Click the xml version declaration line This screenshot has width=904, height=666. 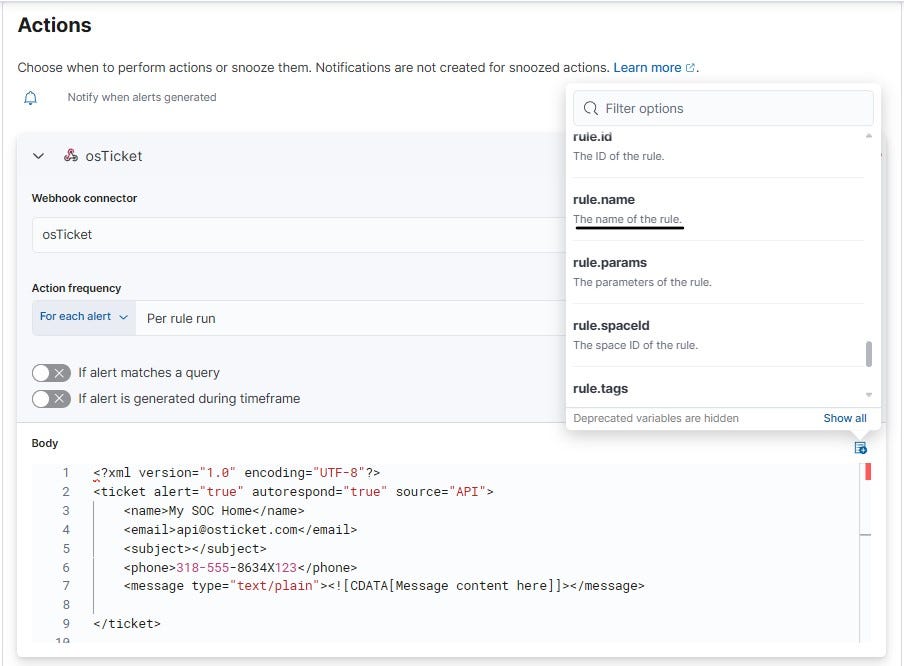(x=236, y=473)
